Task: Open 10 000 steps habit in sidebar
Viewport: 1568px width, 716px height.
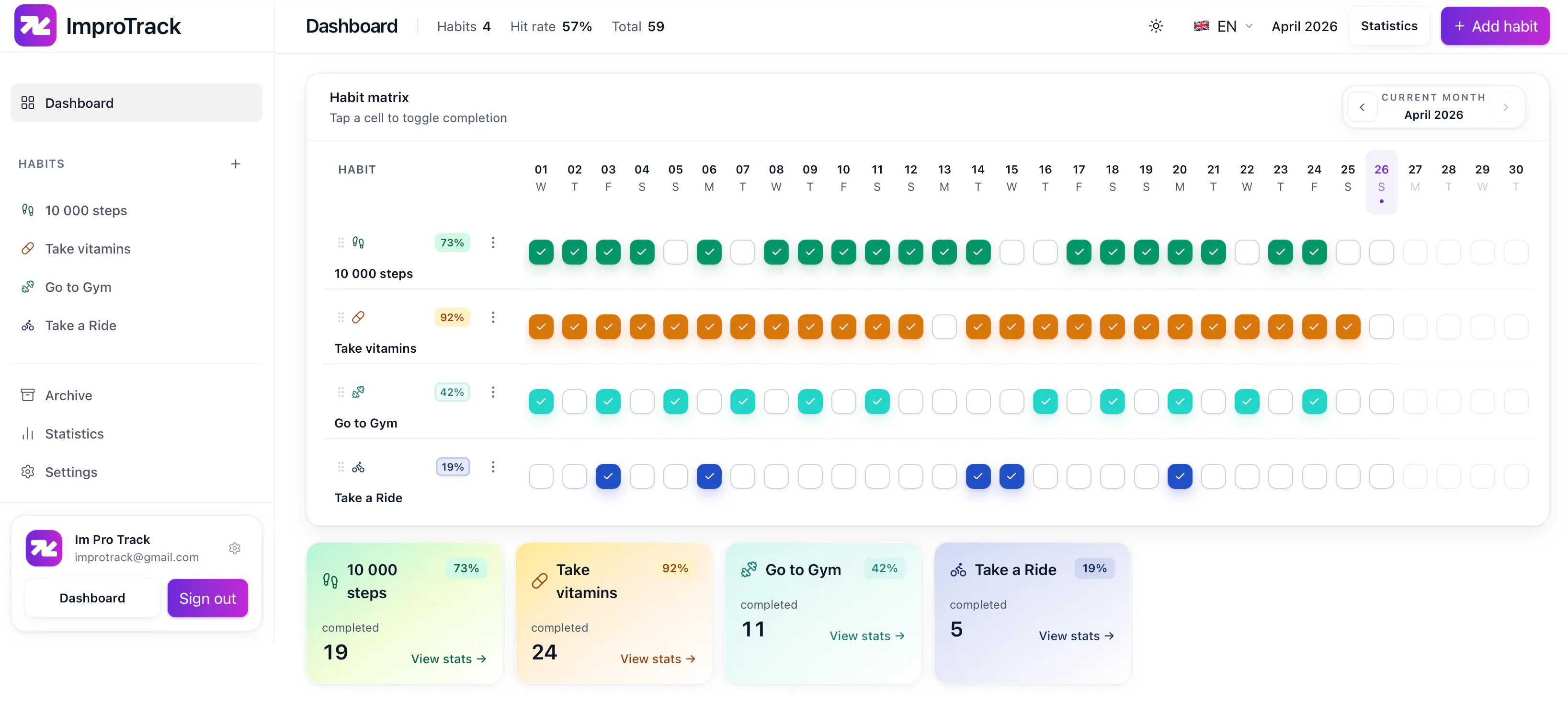Action: tap(136, 210)
